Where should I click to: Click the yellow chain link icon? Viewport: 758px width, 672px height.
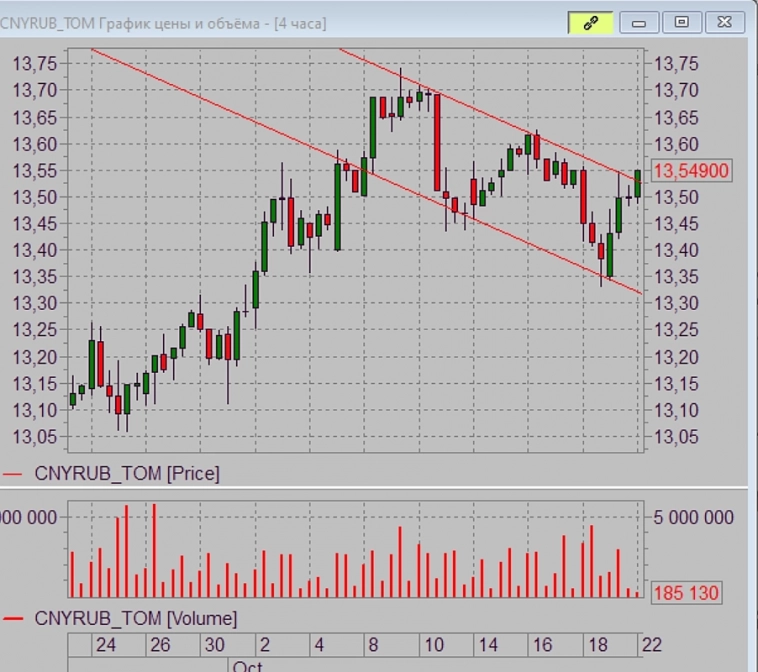(590, 23)
